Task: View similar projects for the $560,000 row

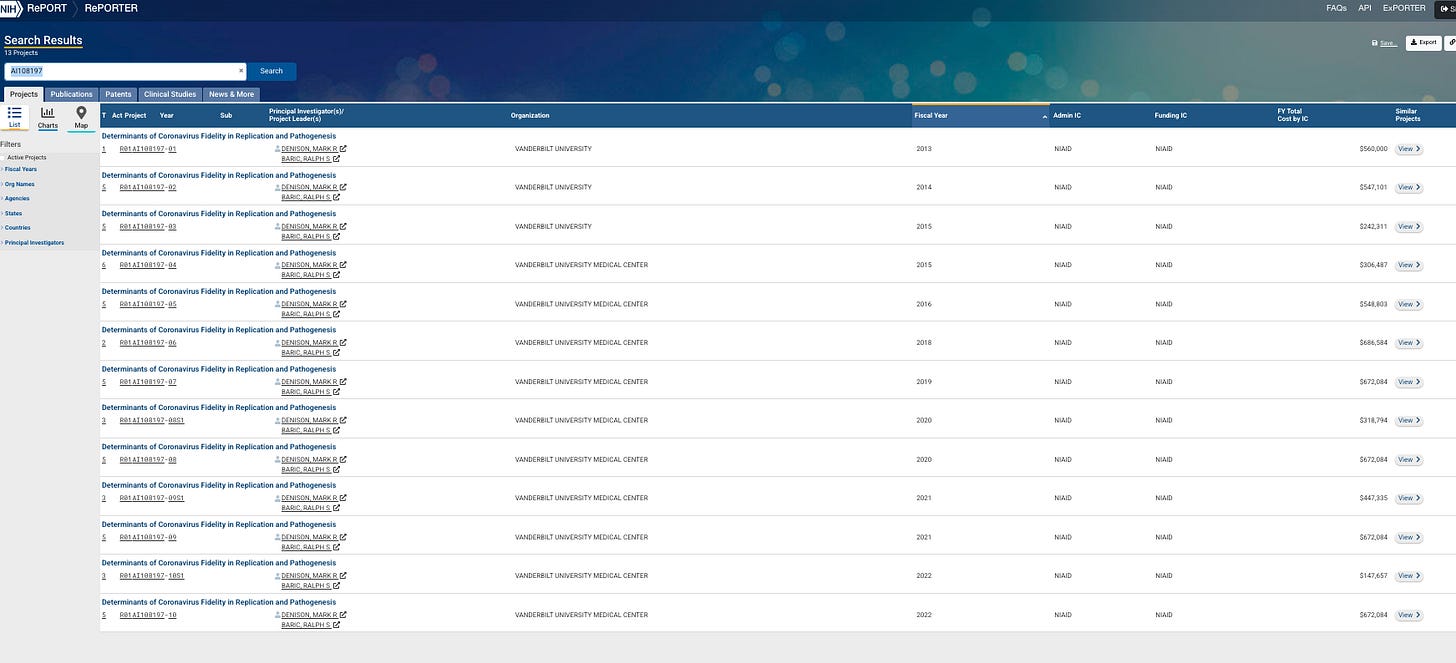Action: (1409, 149)
